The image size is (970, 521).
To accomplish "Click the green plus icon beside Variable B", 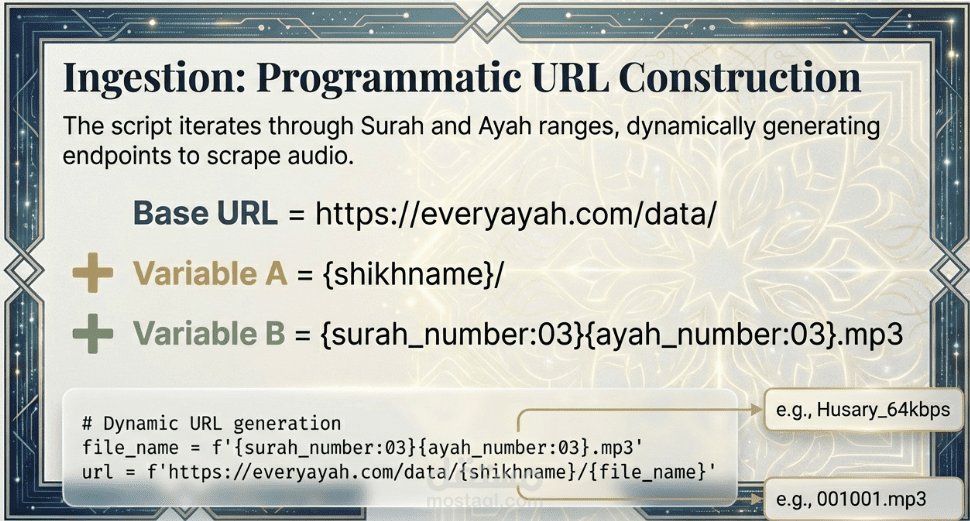I will [x=93, y=334].
